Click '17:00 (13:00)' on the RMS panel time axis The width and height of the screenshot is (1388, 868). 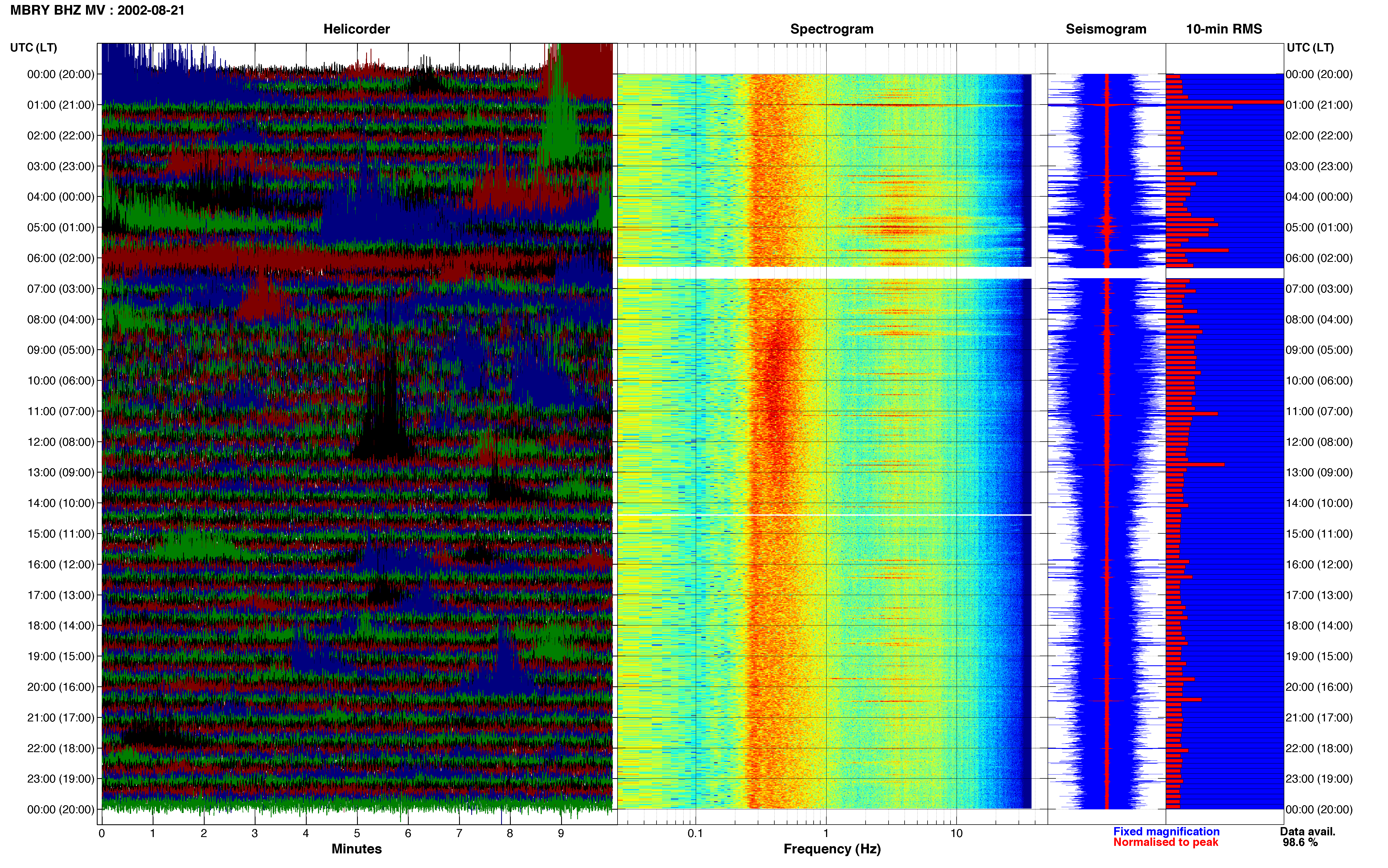point(1319,595)
